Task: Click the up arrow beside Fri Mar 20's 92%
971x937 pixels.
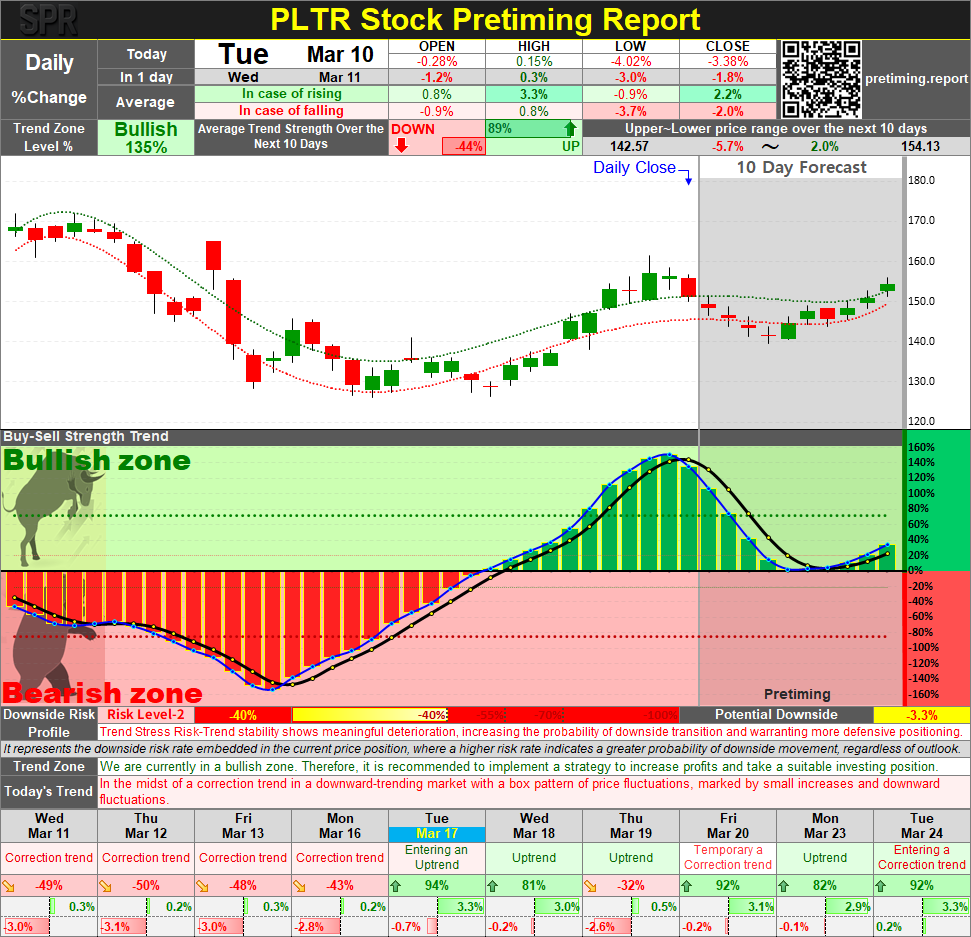Action: tap(687, 886)
